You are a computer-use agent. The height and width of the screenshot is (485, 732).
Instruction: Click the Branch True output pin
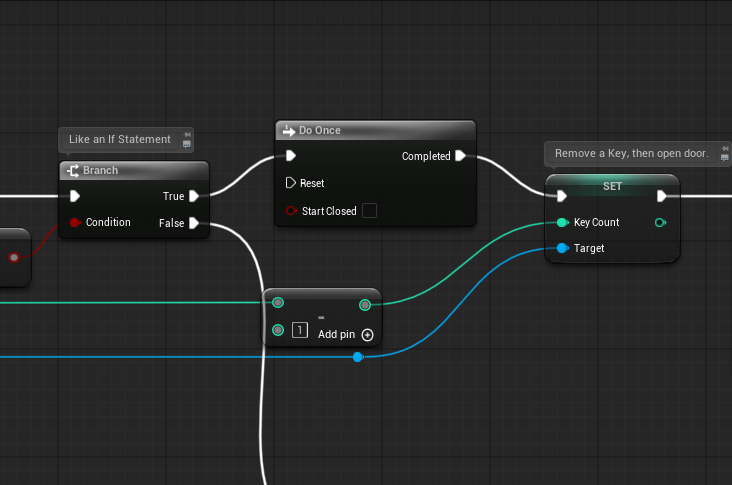tap(194, 196)
